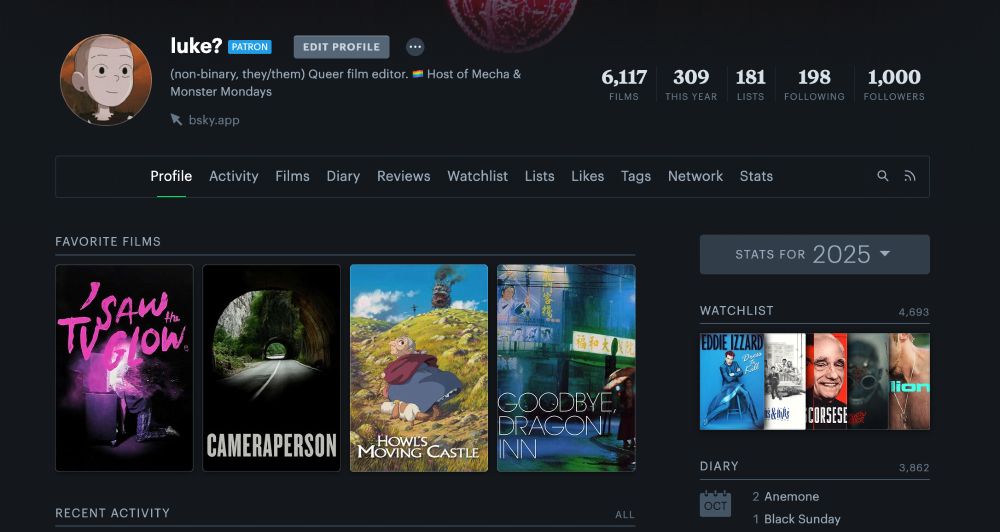
Task: Click the calendar OCT diary icon
Action: [x=716, y=504]
